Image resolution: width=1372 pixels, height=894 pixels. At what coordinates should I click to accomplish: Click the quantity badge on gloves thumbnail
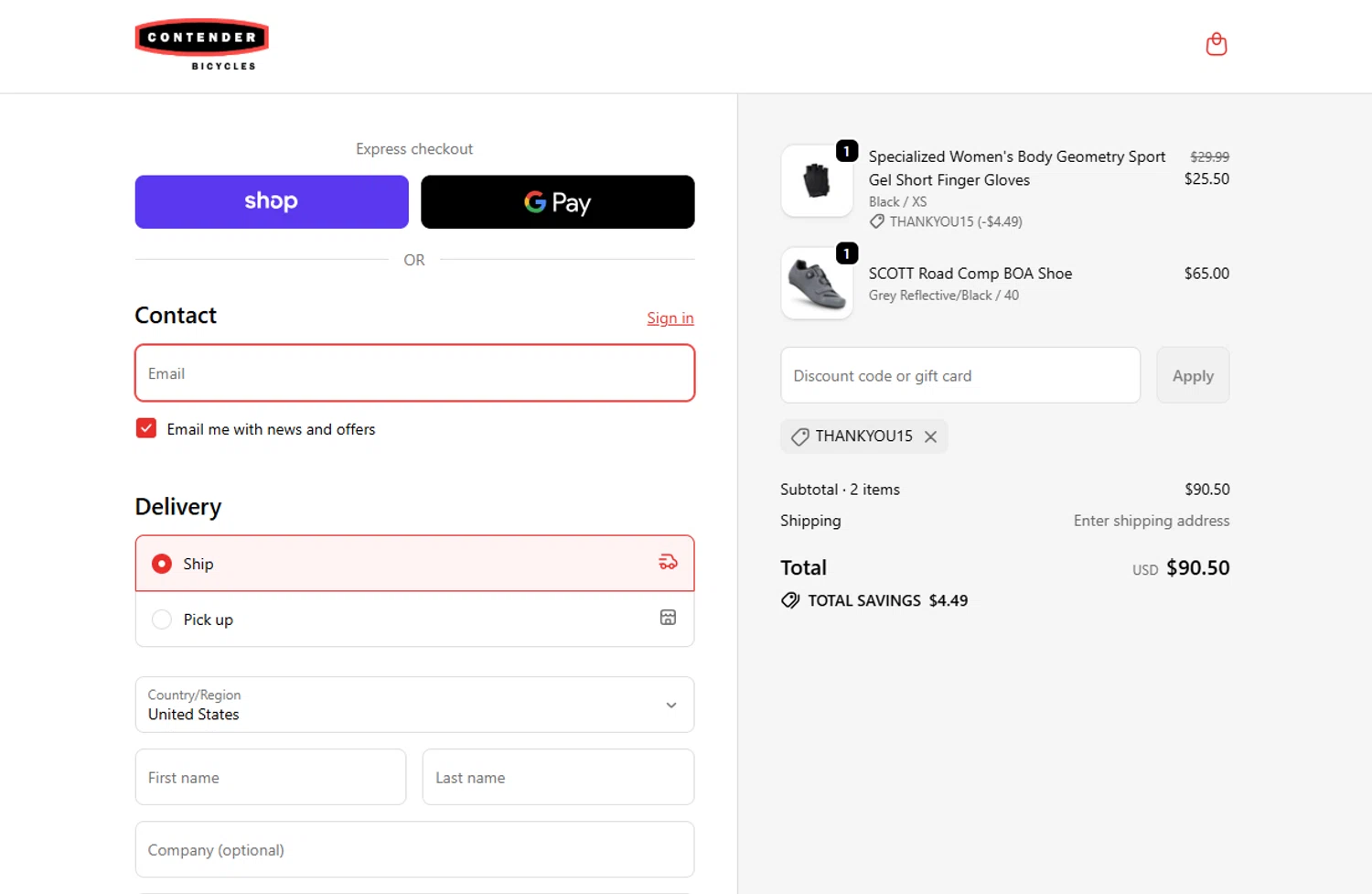point(847,151)
